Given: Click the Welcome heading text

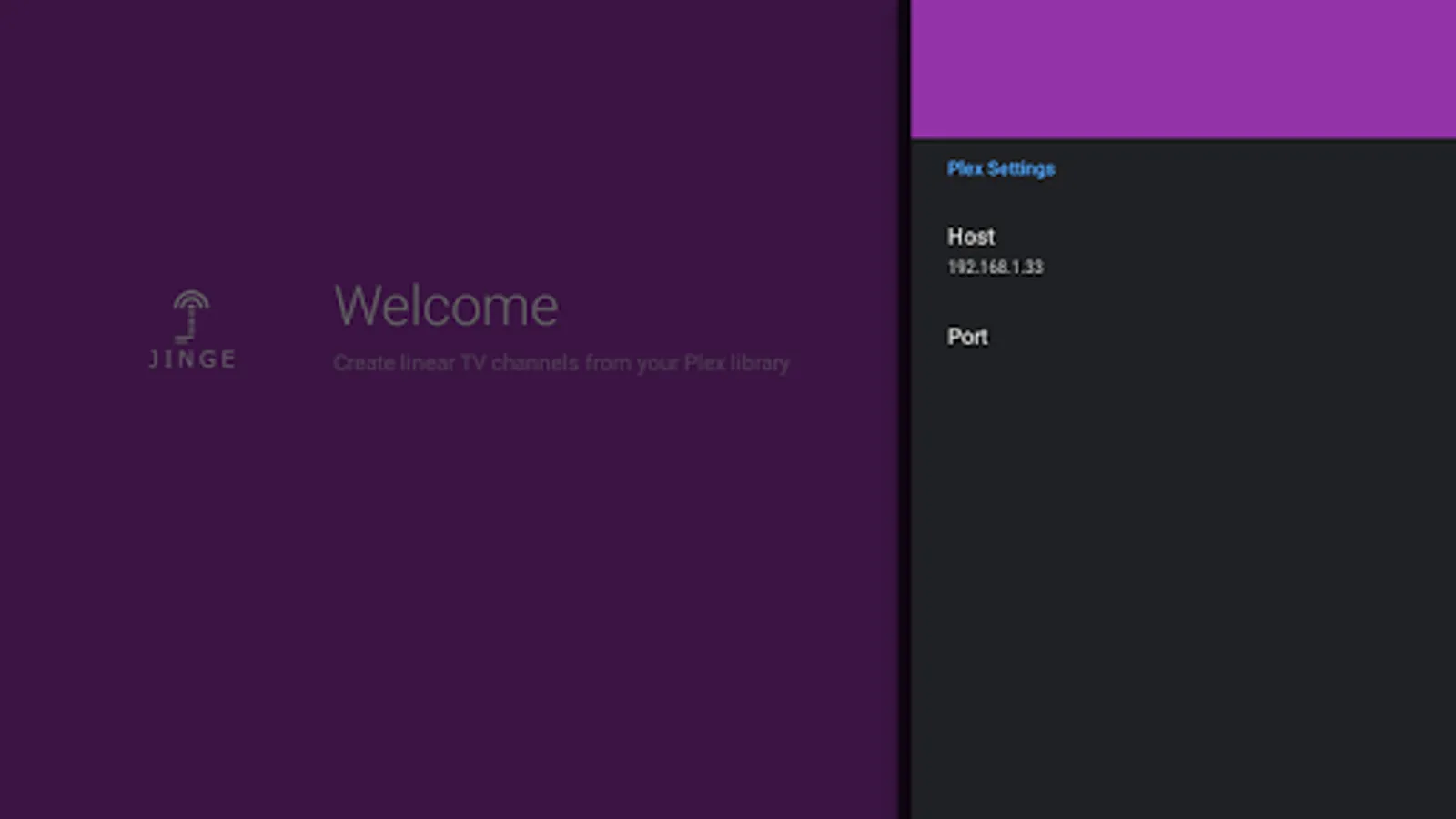Looking at the screenshot, I should click(x=446, y=306).
